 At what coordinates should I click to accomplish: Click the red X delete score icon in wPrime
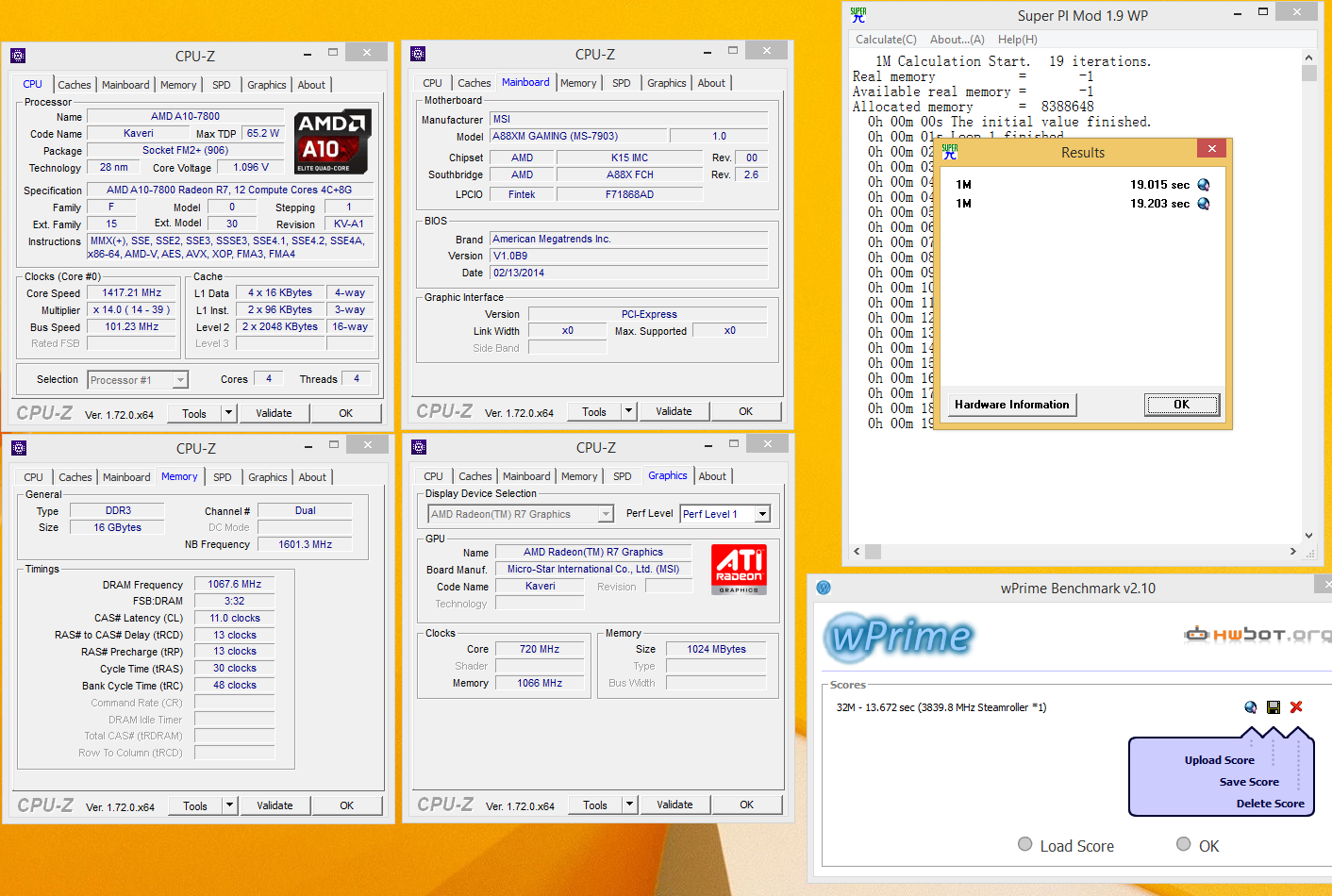(x=1296, y=707)
